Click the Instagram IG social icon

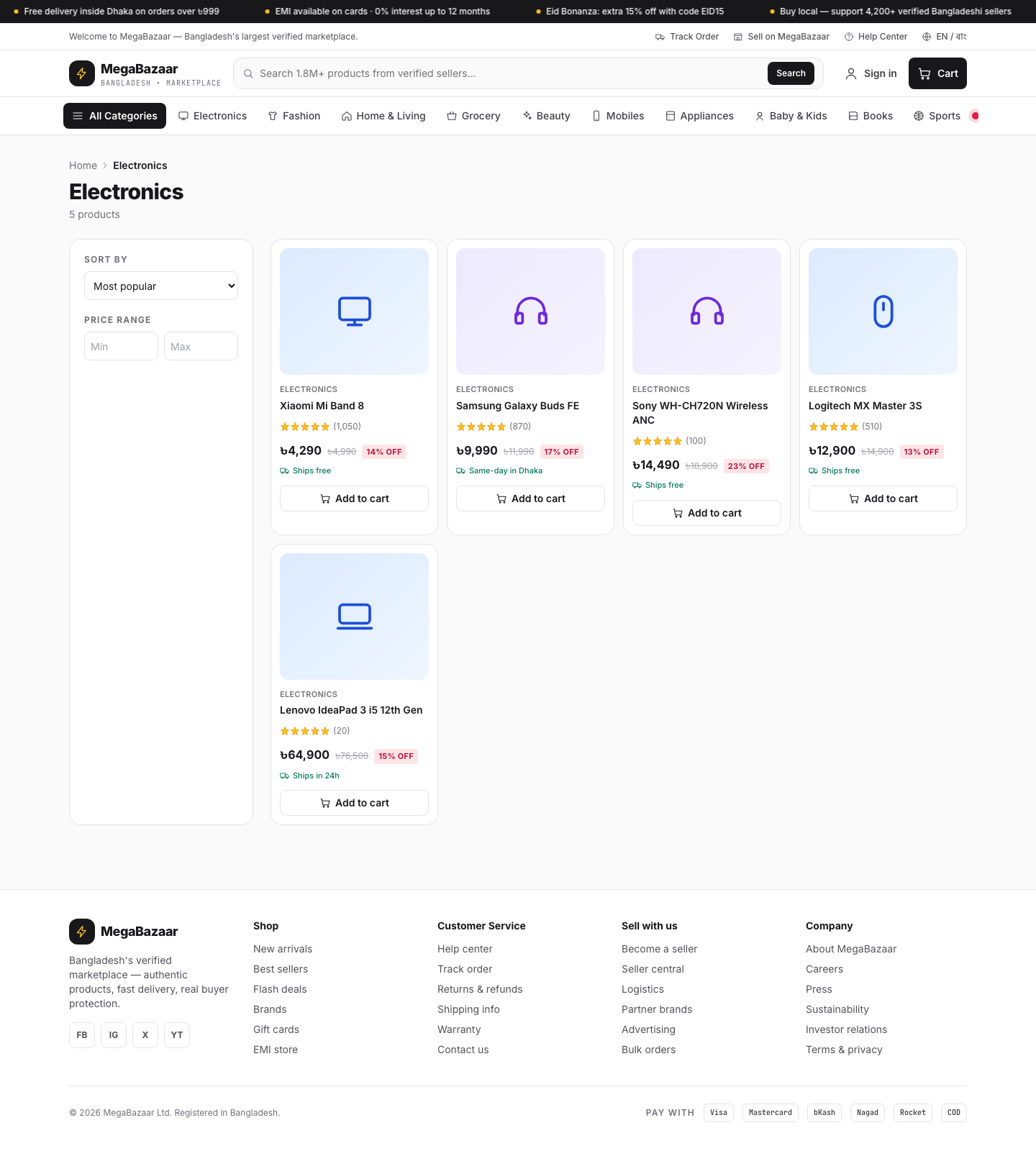(114, 1035)
